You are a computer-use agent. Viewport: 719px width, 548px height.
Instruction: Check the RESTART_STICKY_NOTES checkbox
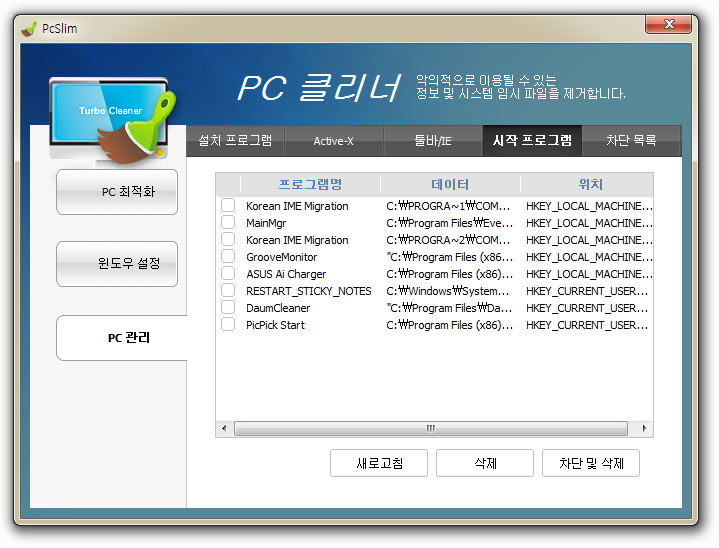(x=228, y=291)
